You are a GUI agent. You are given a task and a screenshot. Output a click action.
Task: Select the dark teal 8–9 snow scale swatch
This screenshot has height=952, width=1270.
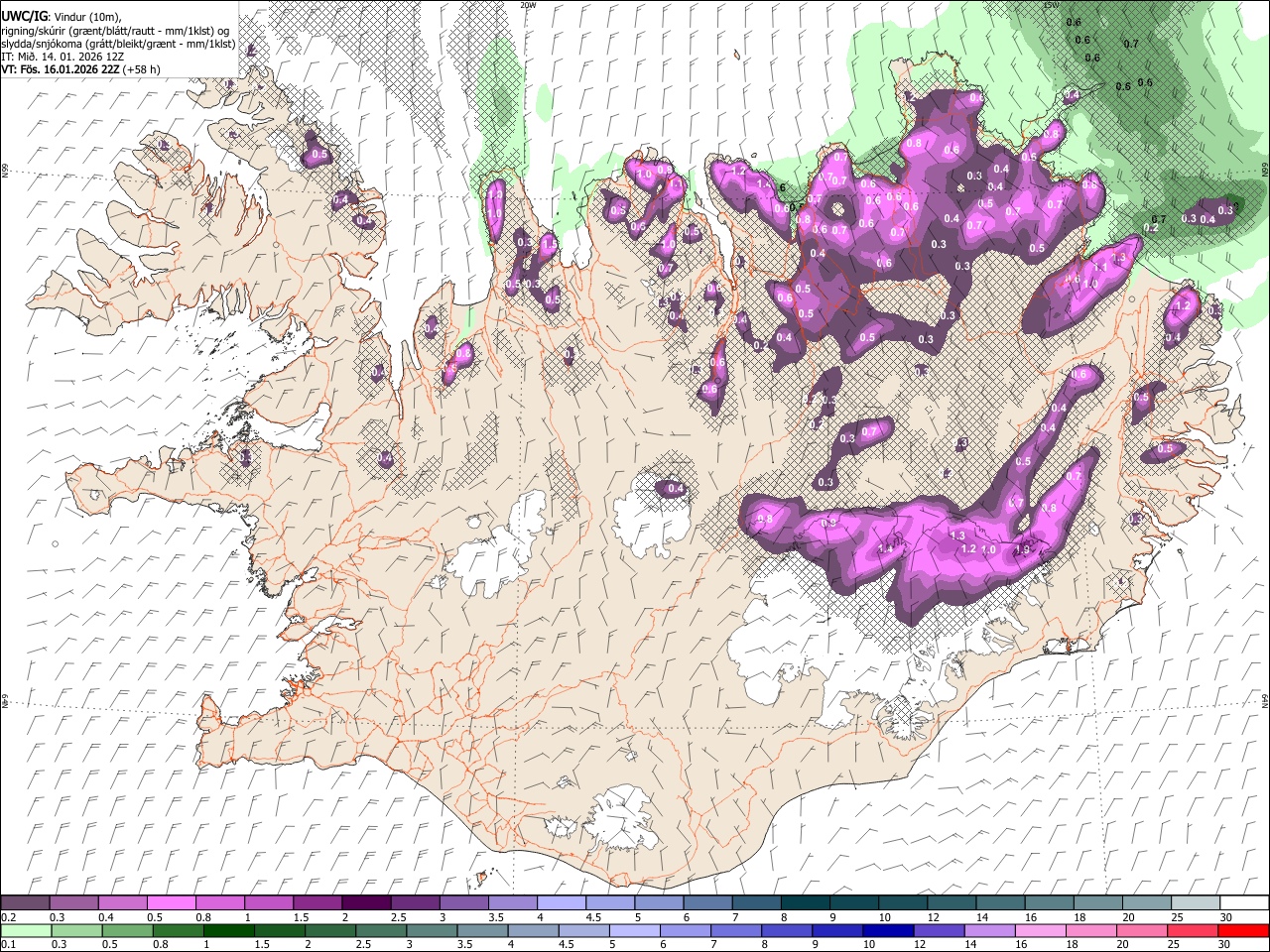point(806,902)
